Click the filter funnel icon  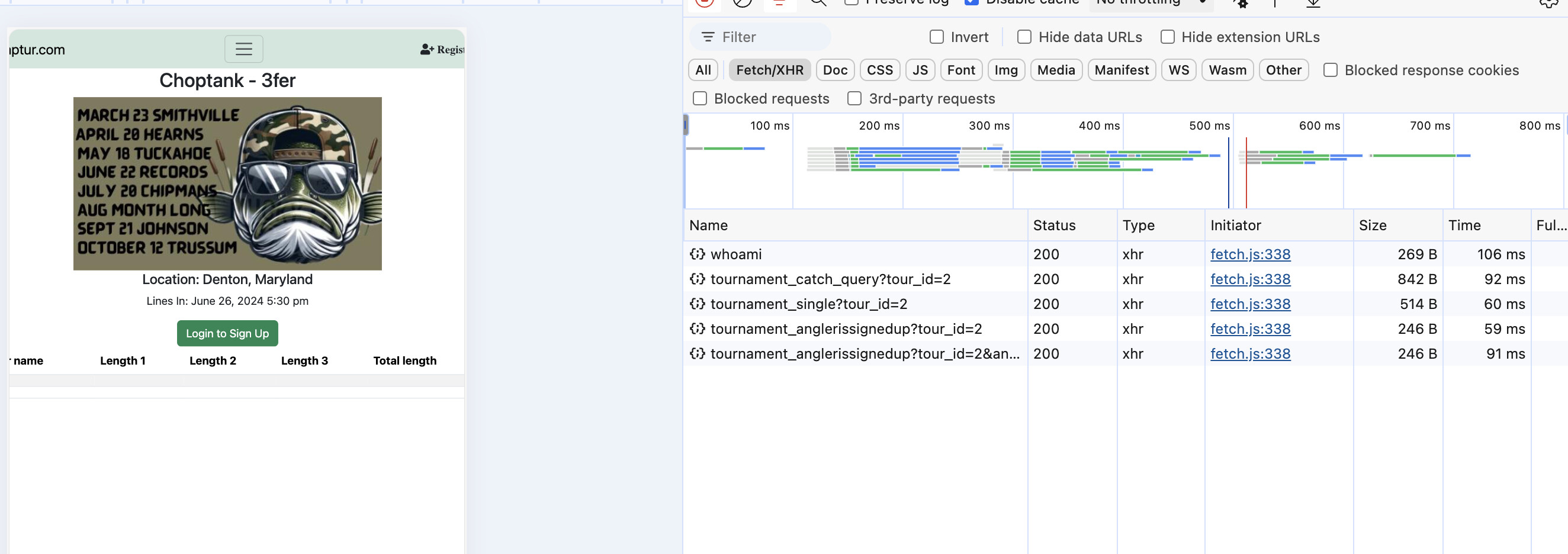[x=708, y=37]
